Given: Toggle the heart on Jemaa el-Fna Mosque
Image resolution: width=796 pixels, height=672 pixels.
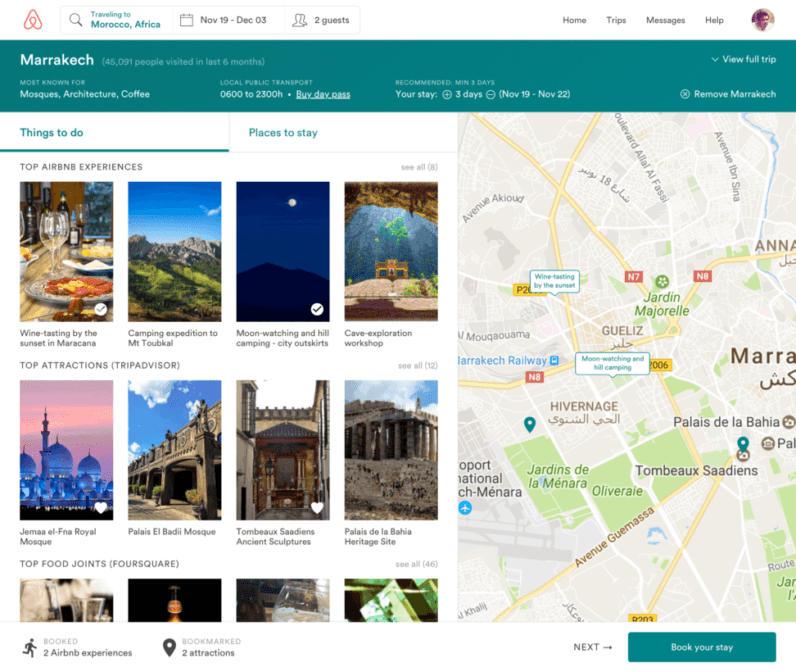Looking at the screenshot, I should coord(101,508).
